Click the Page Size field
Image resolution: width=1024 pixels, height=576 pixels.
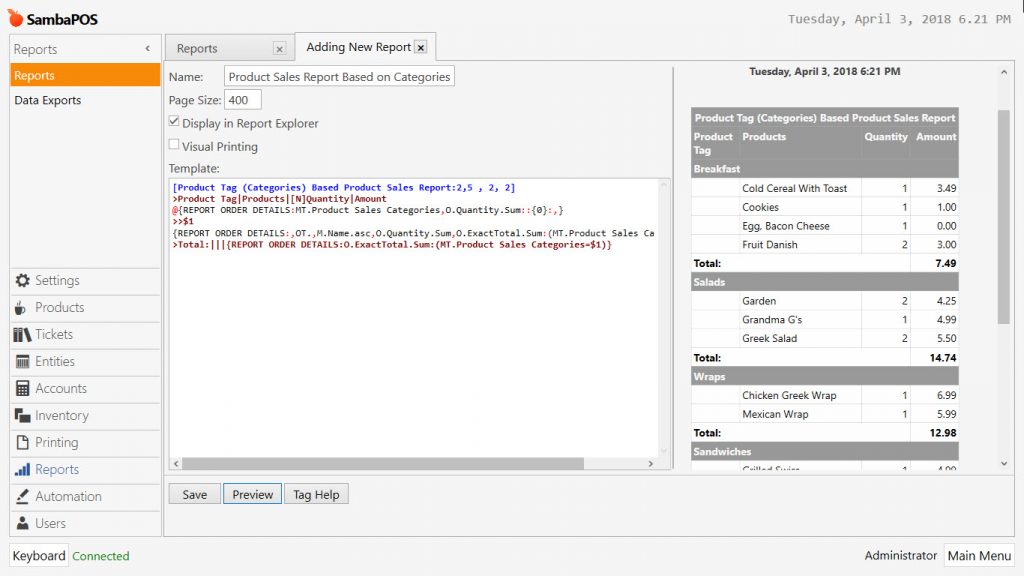[x=243, y=100]
